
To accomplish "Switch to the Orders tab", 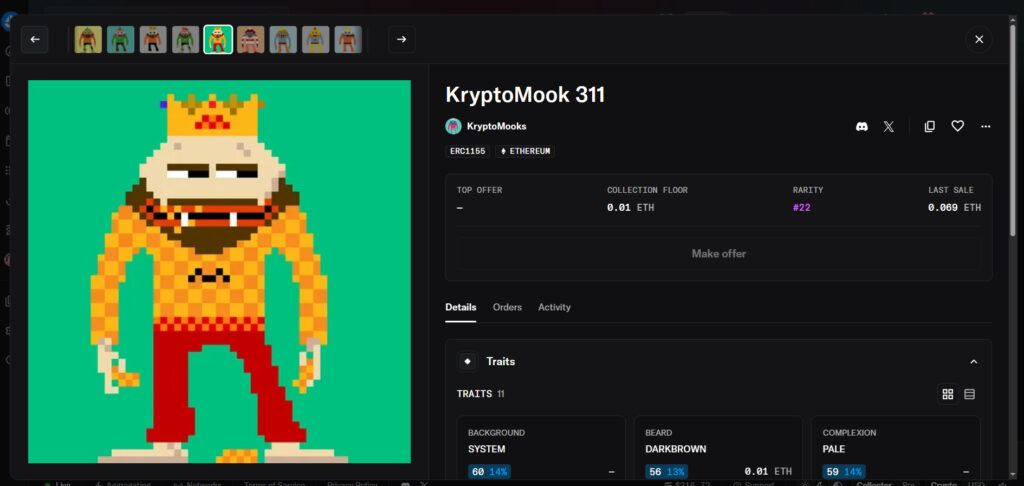I will click(x=507, y=307).
